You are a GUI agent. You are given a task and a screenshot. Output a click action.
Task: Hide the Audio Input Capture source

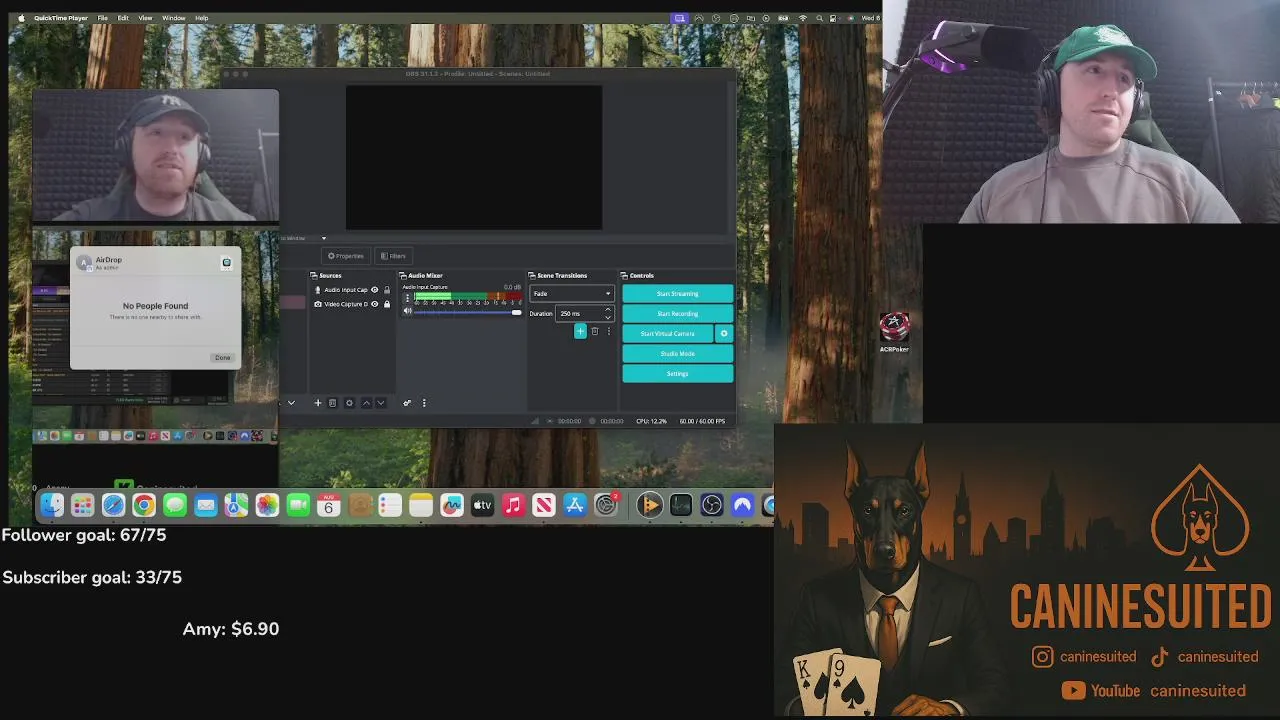[x=375, y=290]
